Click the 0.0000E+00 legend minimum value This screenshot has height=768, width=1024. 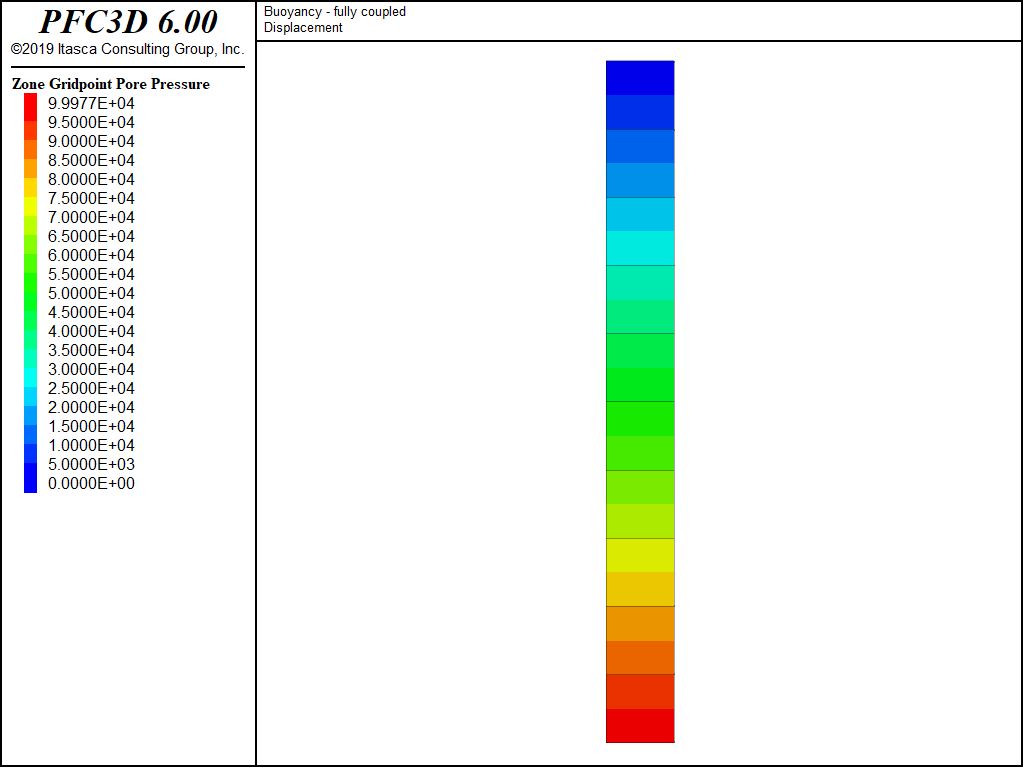click(91, 483)
